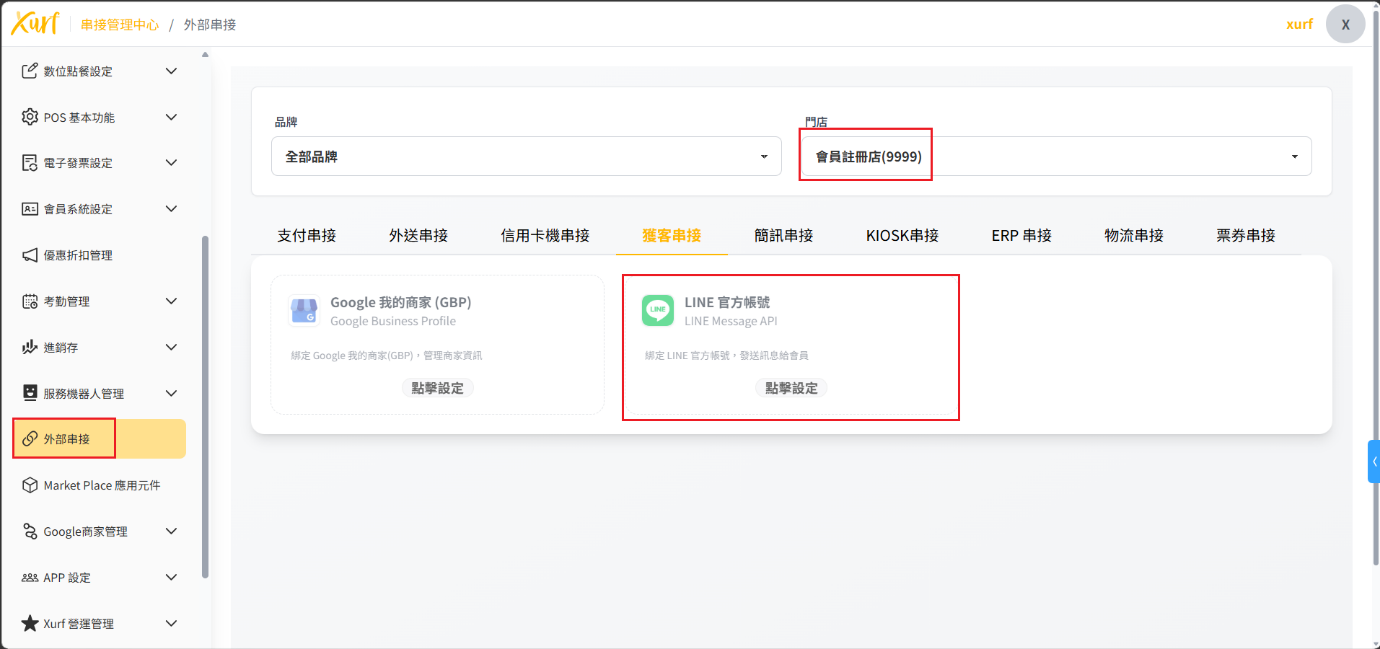Click the Xurf 營運管理 star icon
This screenshot has height=649, width=1380.
(30, 623)
